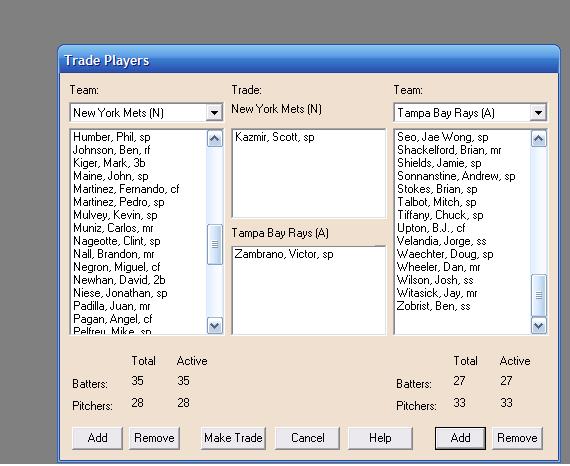Select Nall, Brandon, mr
Image resolution: width=570 pixels, height=466 pixels.
(x=113, y=254)
